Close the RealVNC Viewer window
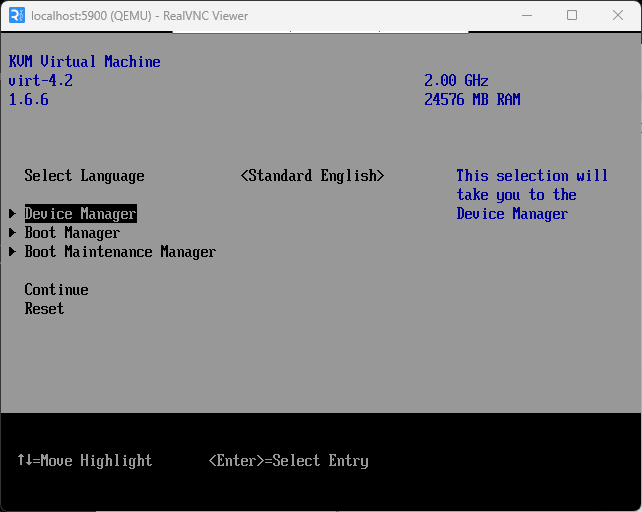The width and height of the screenshot is (642, 512). (618, 16)
